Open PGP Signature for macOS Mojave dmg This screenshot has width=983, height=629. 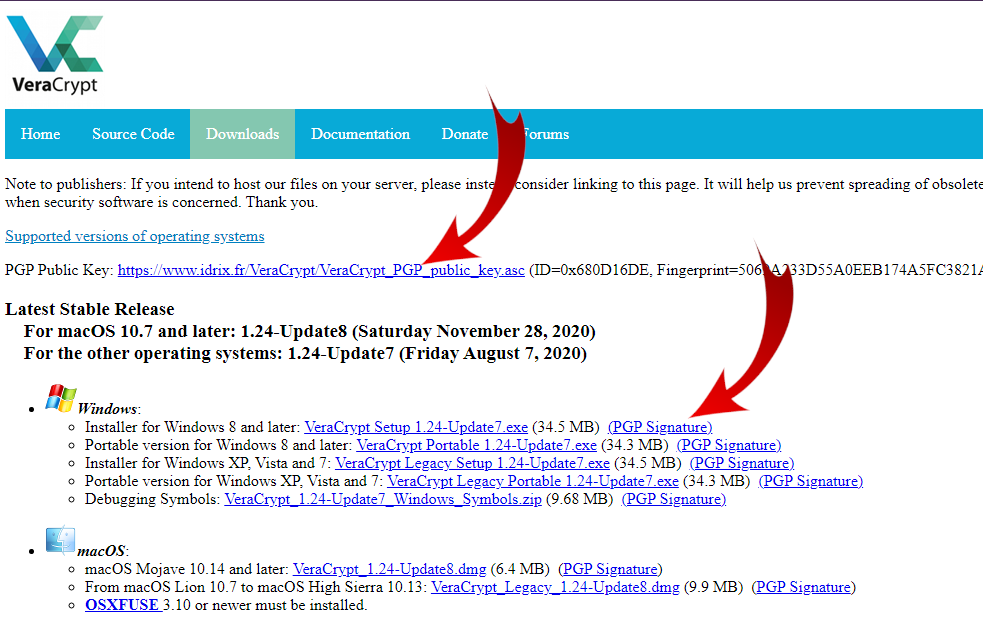pos(610,569)
